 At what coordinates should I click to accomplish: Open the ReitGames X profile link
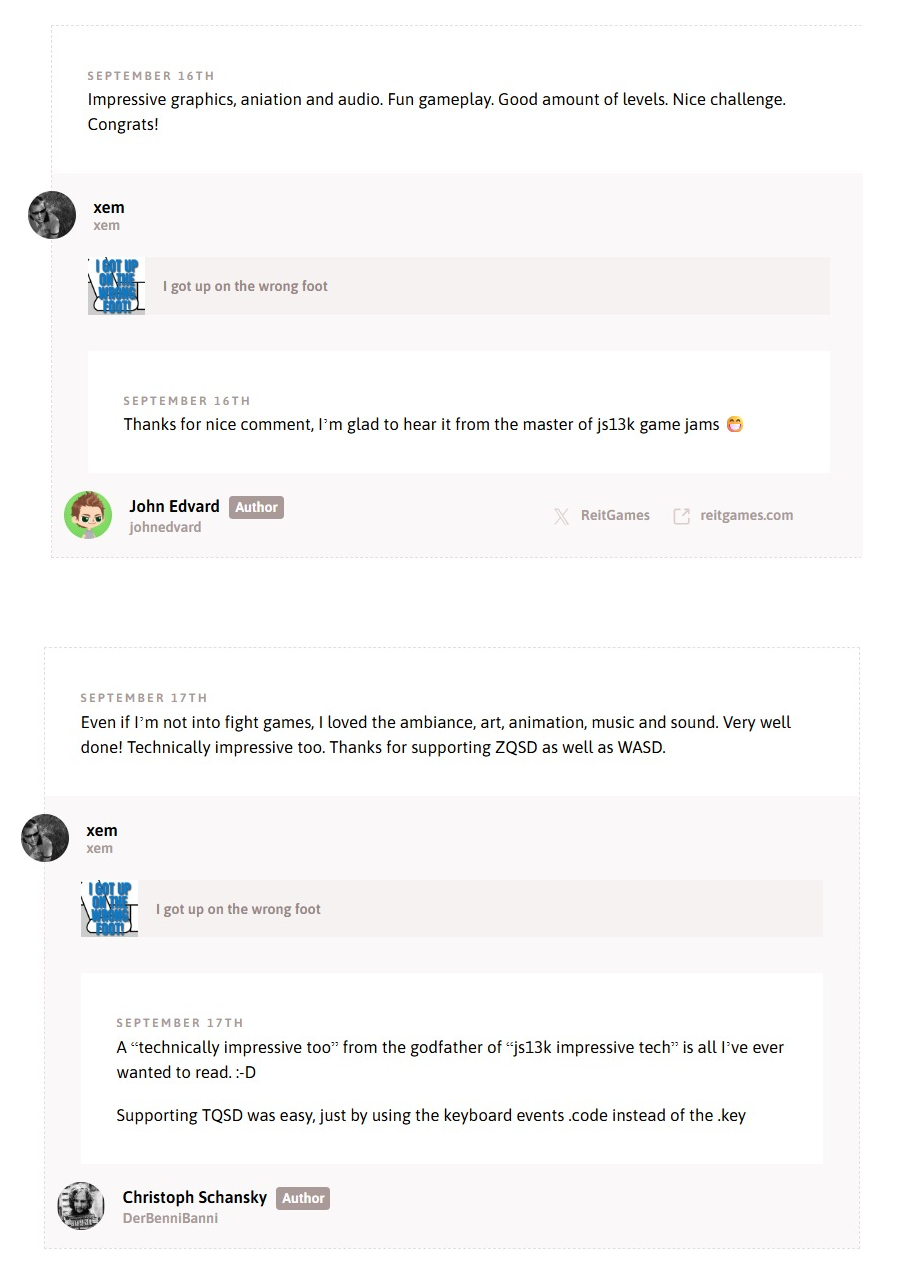pyautogui.click(x=615, y=516)
